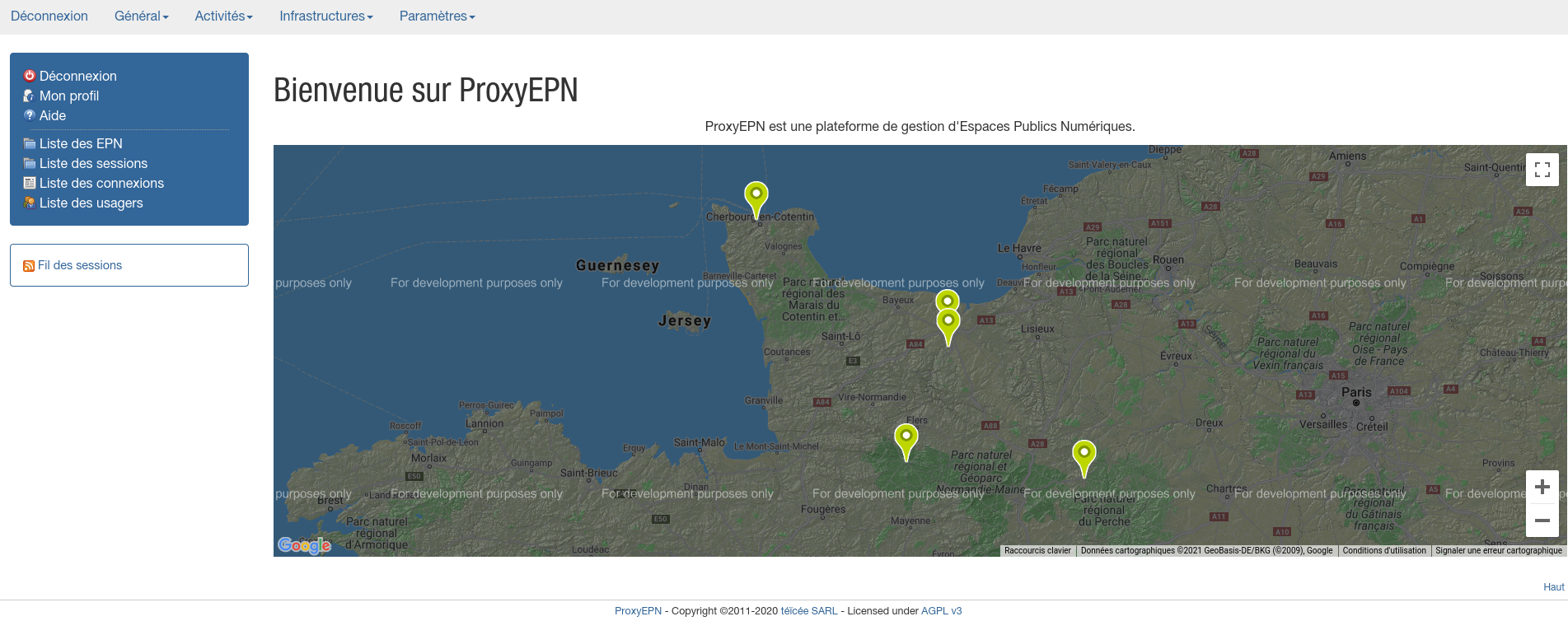Click Déconnexion in the top navbar
The image size is (1568, 621).
(49, 16)
